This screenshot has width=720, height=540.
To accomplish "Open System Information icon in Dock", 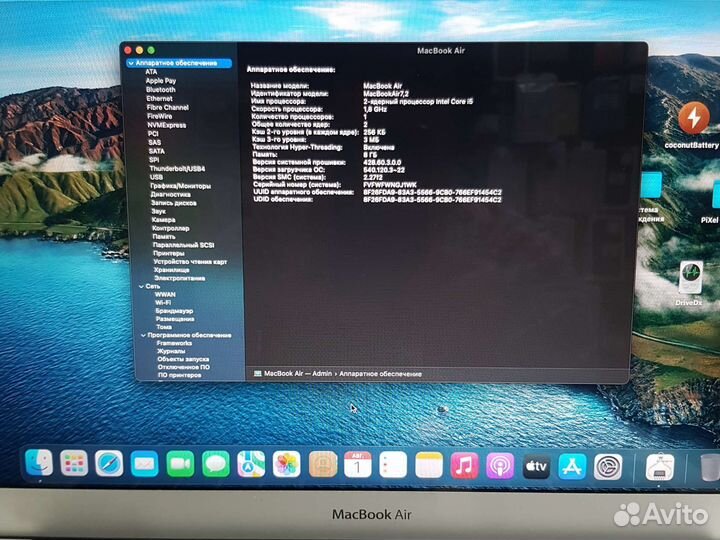I will click(x=659, y=467).
